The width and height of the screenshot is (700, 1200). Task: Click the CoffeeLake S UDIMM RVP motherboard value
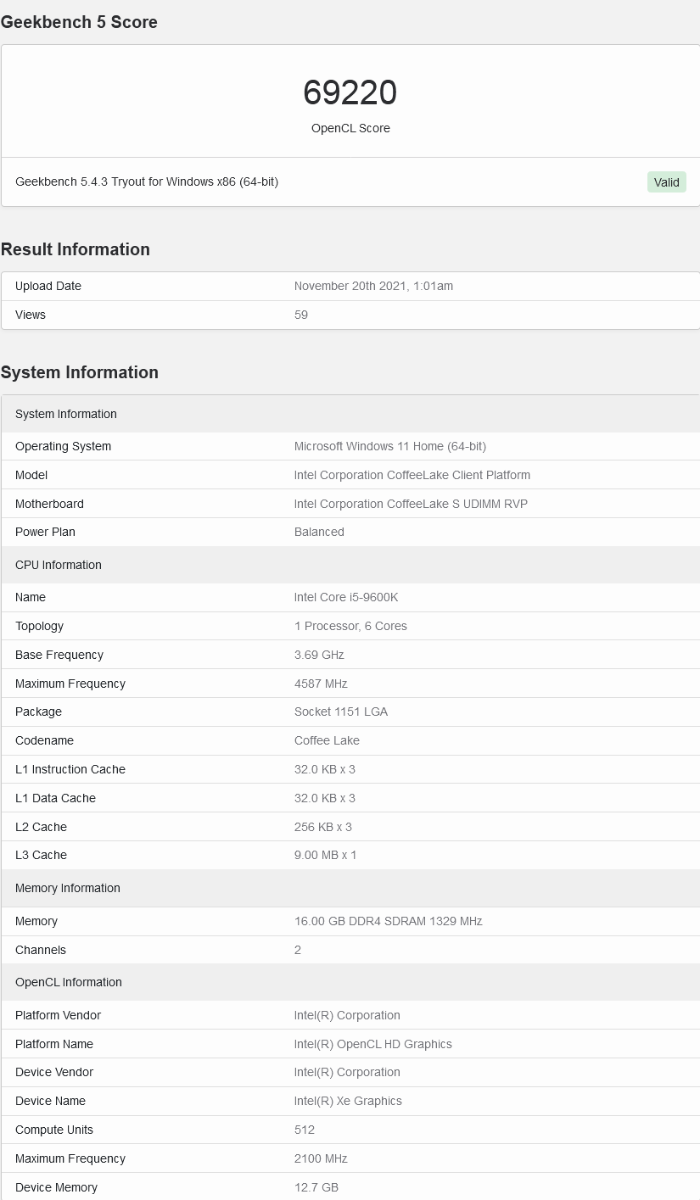pyautogui.click(x=410, y=504)
